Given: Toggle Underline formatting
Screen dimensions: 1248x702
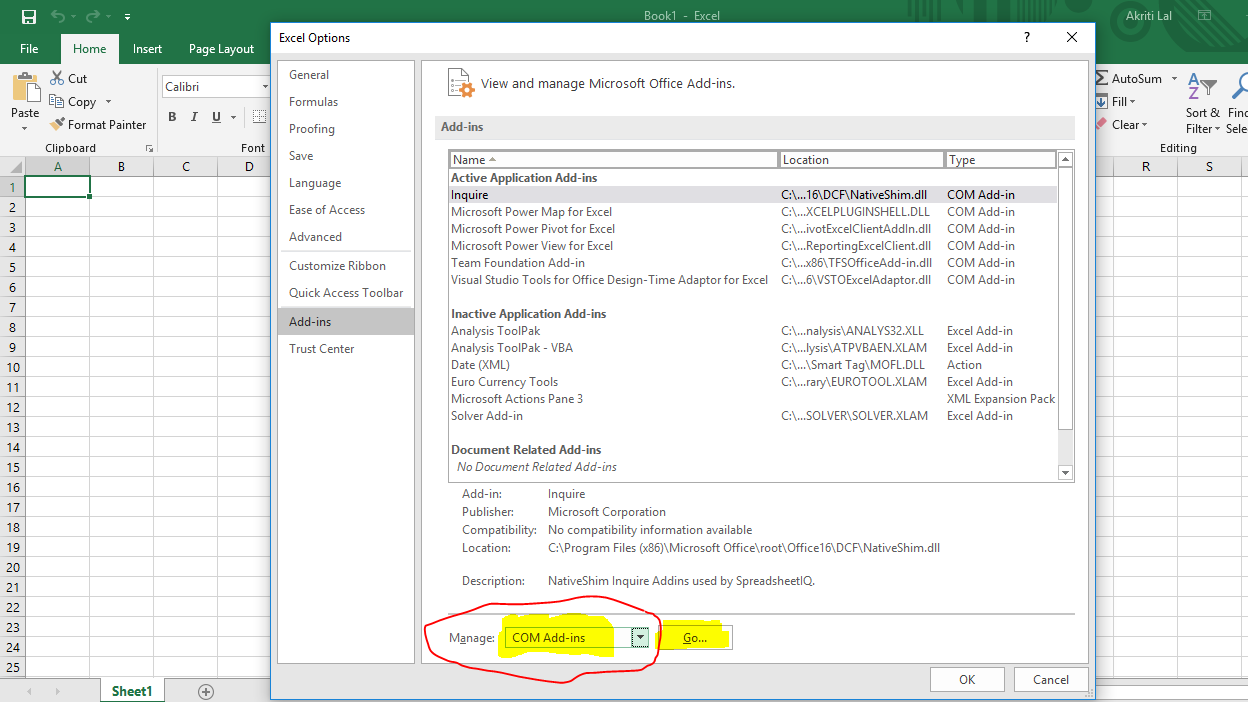Looking at the screenshot, I should click(x=216, y=117).
